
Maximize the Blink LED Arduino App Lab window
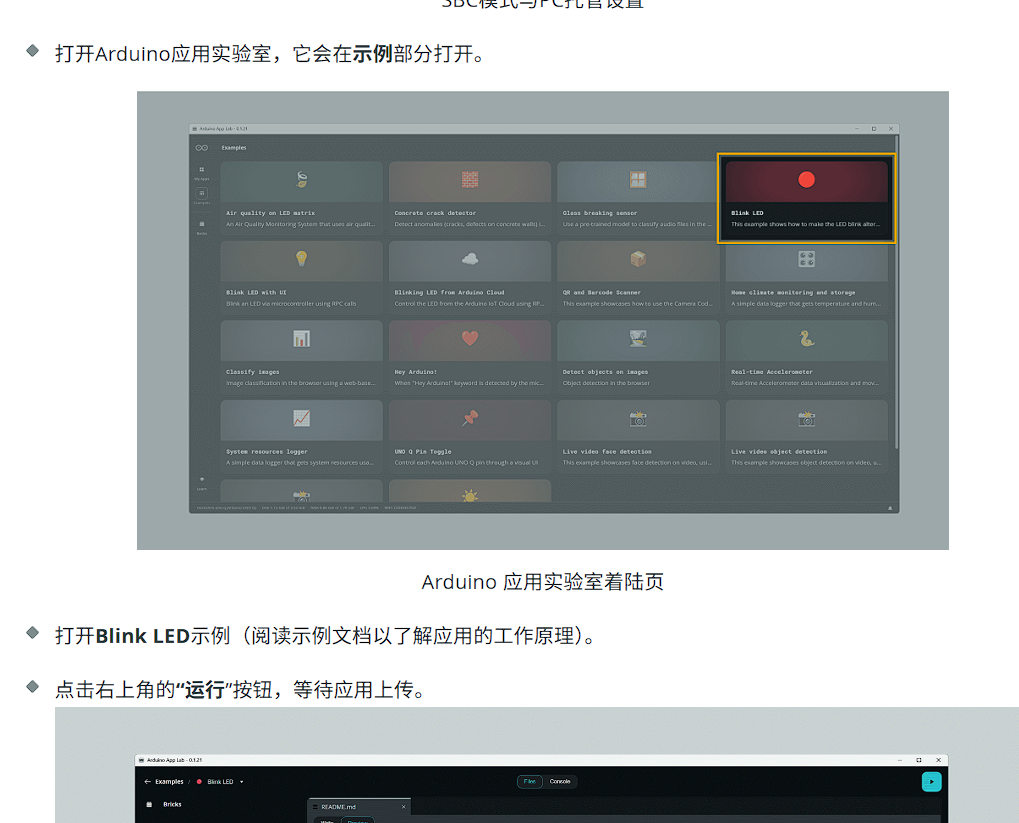tap(919, 760)
